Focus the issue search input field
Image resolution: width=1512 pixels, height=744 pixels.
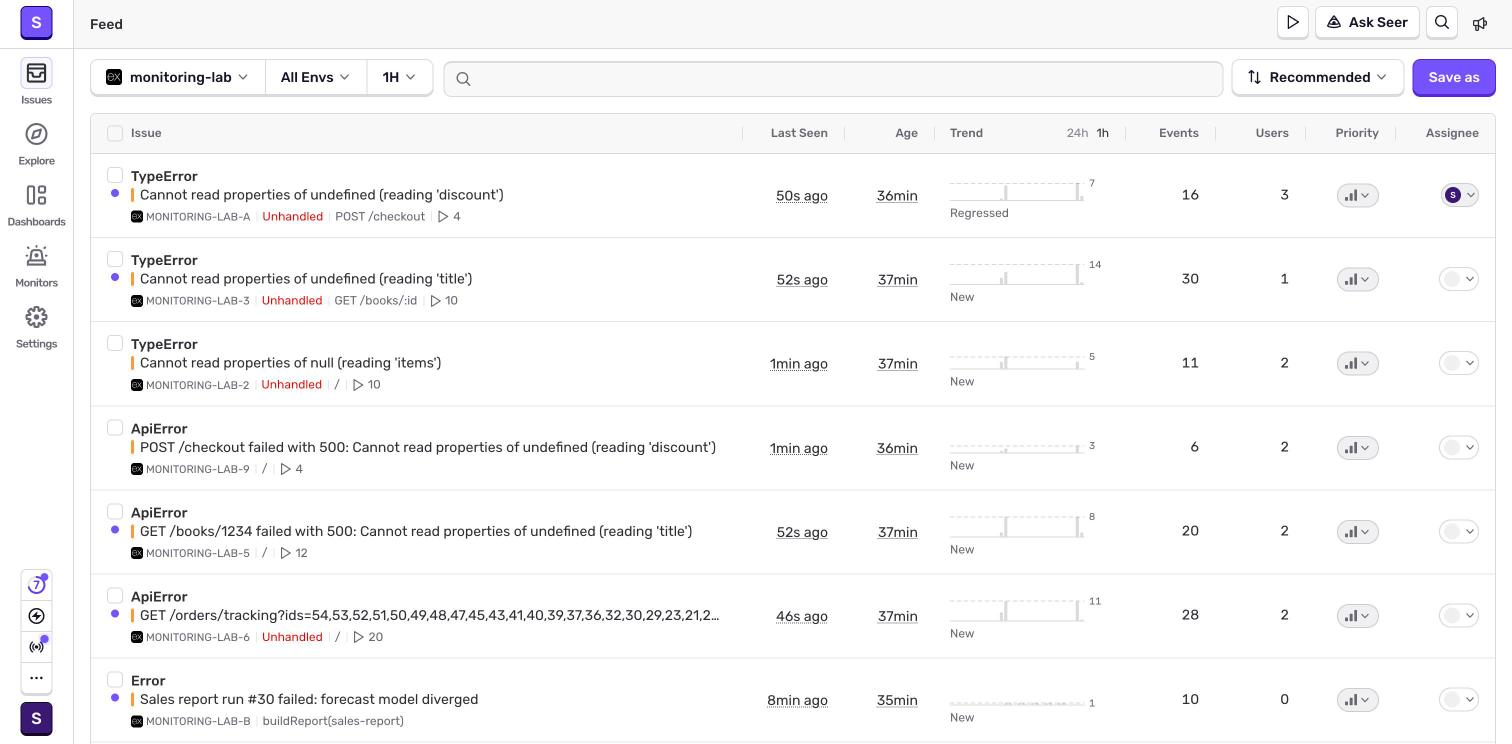pyautogui.click(x=833, y=78)
